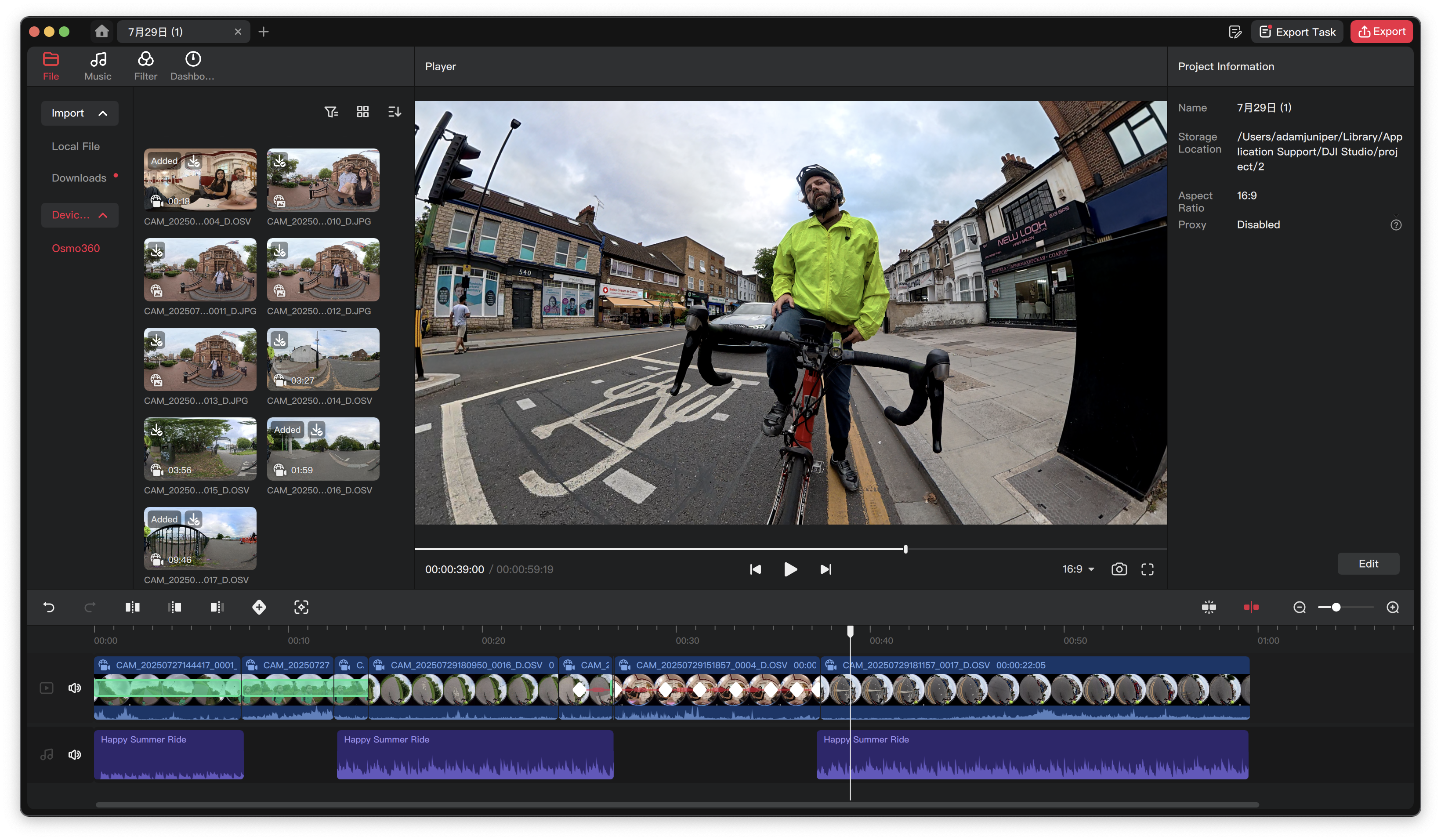Click the timeline horizontal scrollbar
This screenshot has height=840, width=1441.
[x=677, y=804]
